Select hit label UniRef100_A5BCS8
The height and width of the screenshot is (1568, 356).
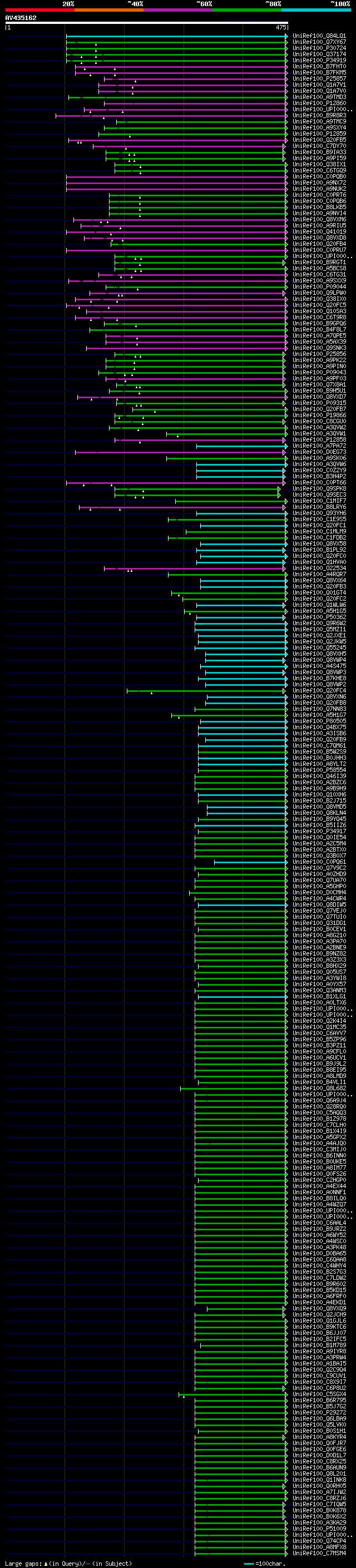click(319, 269)
